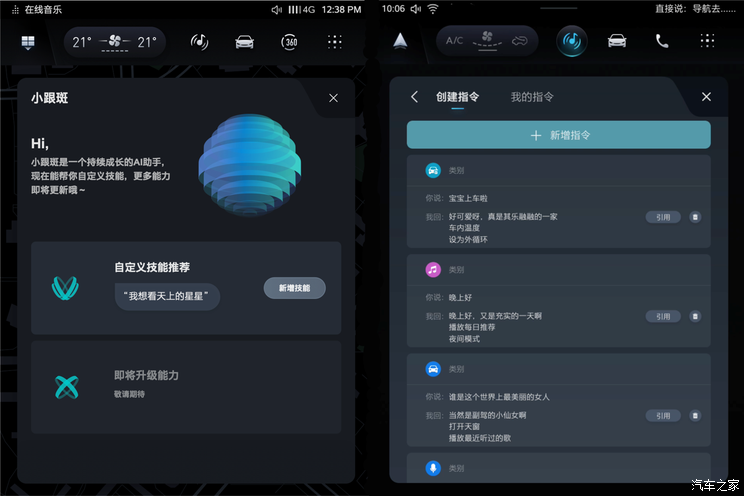Image resolution: width=744 pixels, height=496 pixels.
Task: Go back using the left chevron
Action: click(415, 97)
